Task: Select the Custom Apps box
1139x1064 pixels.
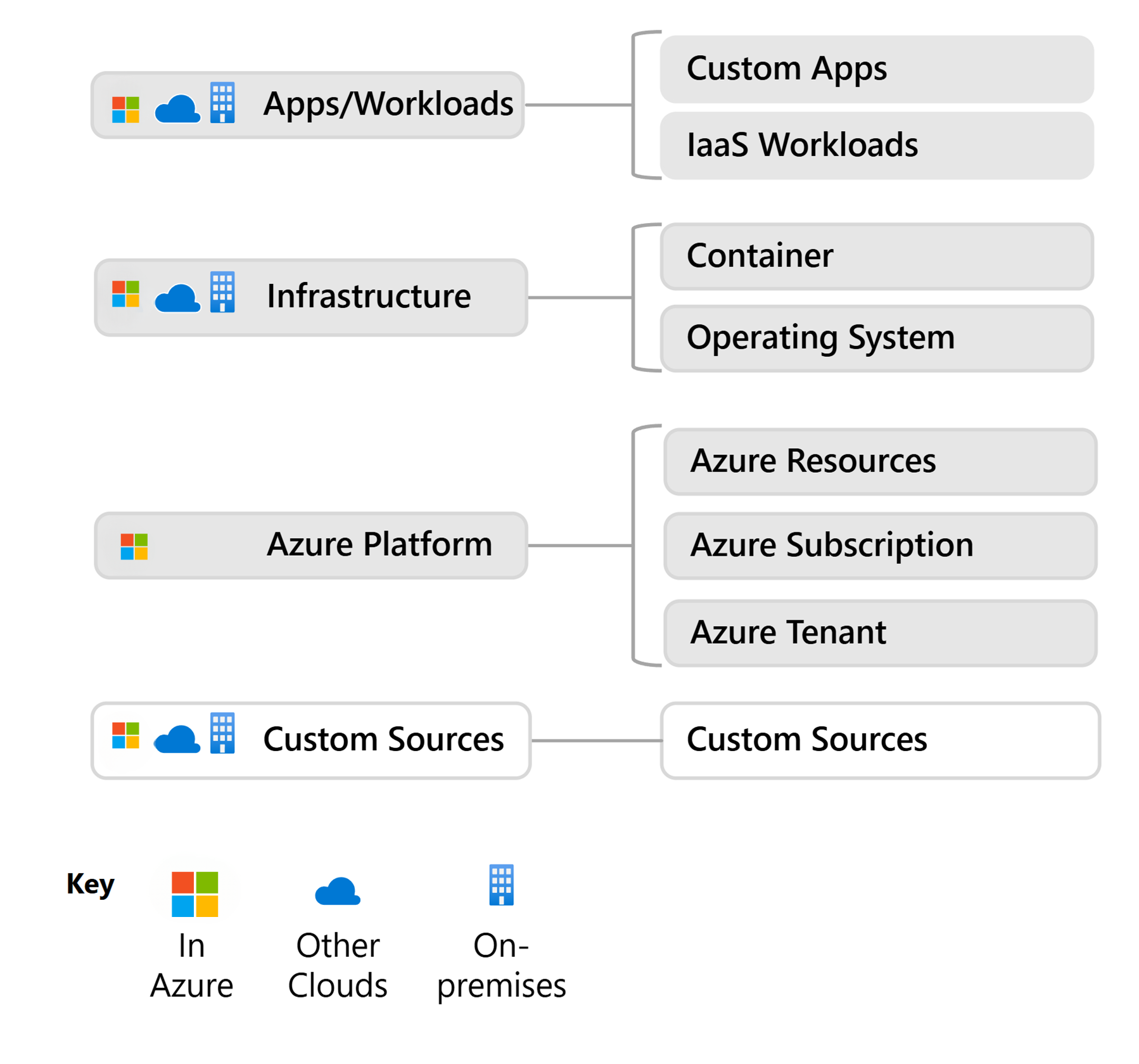Action: click(x=876, y=69)
